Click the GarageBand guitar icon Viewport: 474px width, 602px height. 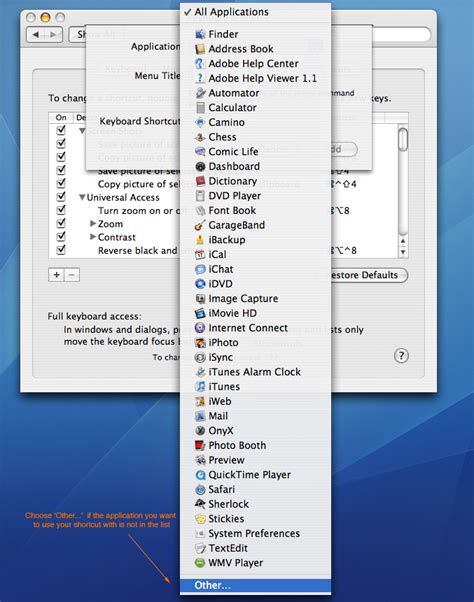pyautogui.click(x=200, y=225)
